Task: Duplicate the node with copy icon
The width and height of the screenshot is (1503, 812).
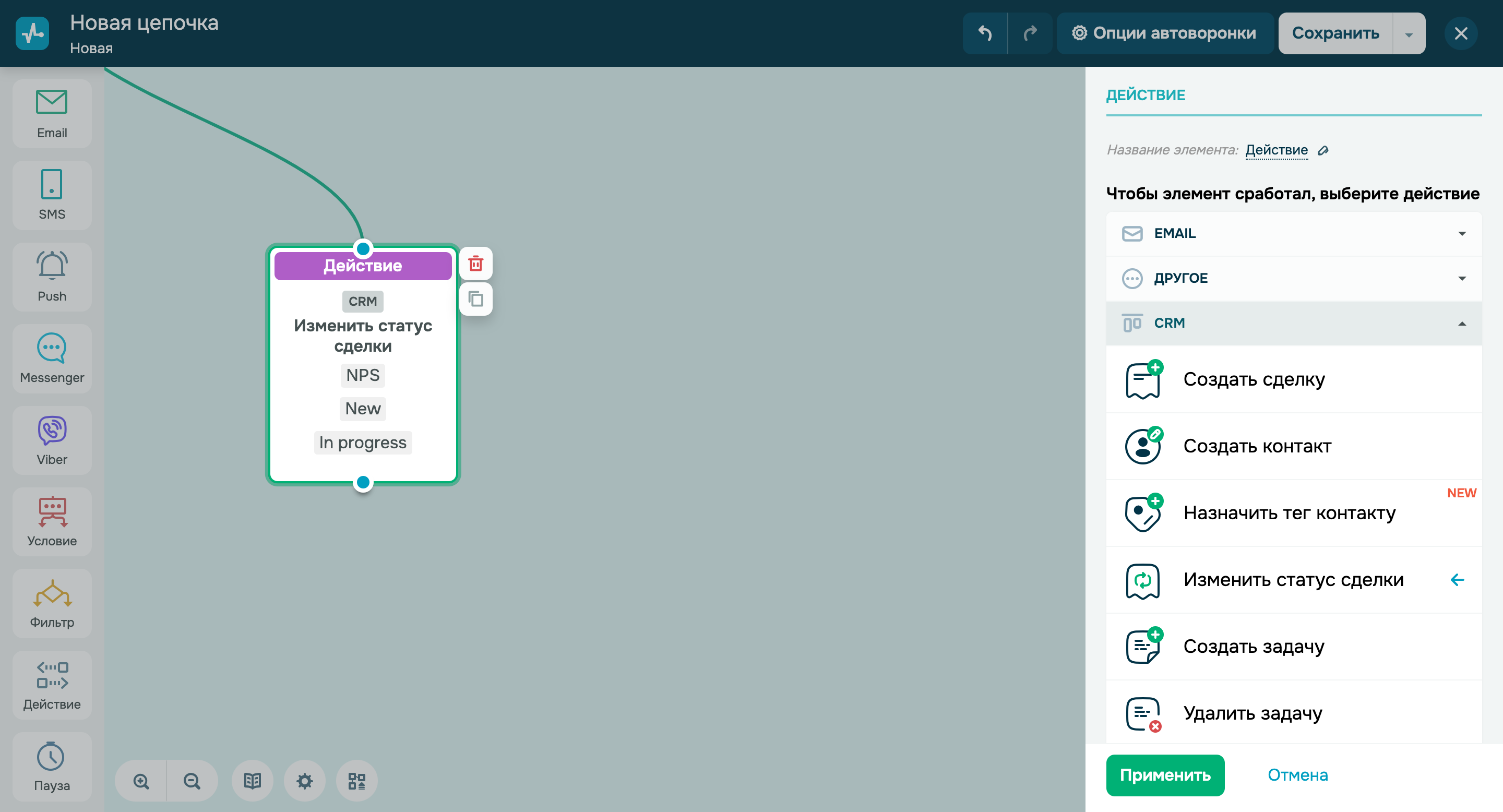Action: click(x=475, y=299)
